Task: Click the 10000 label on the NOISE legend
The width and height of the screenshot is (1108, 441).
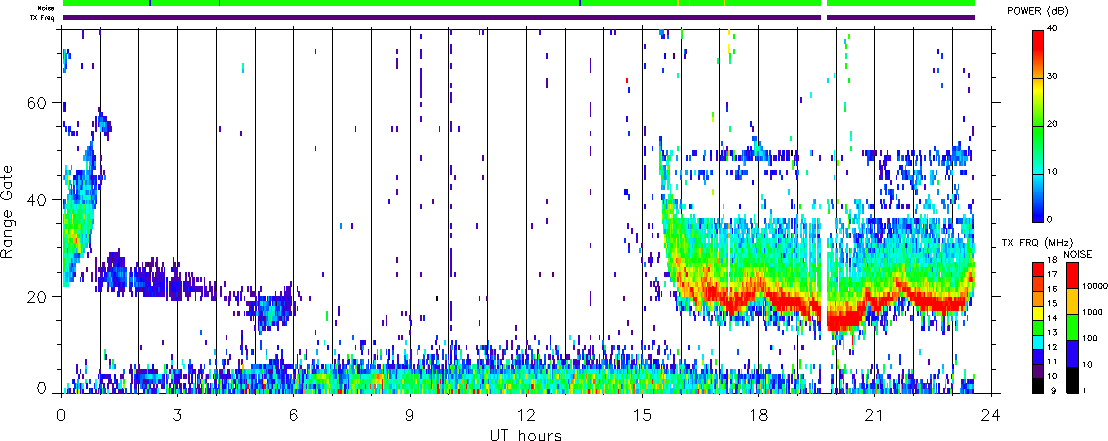Action: [1095, 286]
